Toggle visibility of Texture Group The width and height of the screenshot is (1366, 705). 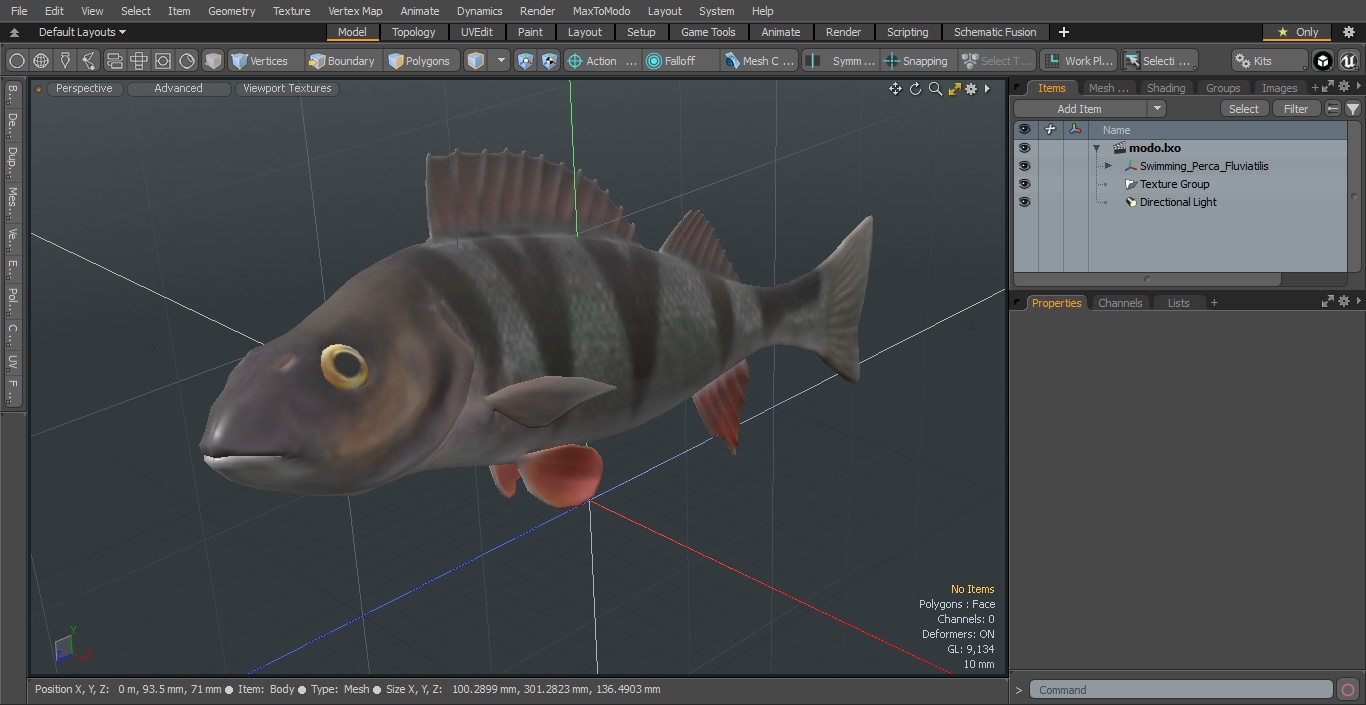point(1024,184)
